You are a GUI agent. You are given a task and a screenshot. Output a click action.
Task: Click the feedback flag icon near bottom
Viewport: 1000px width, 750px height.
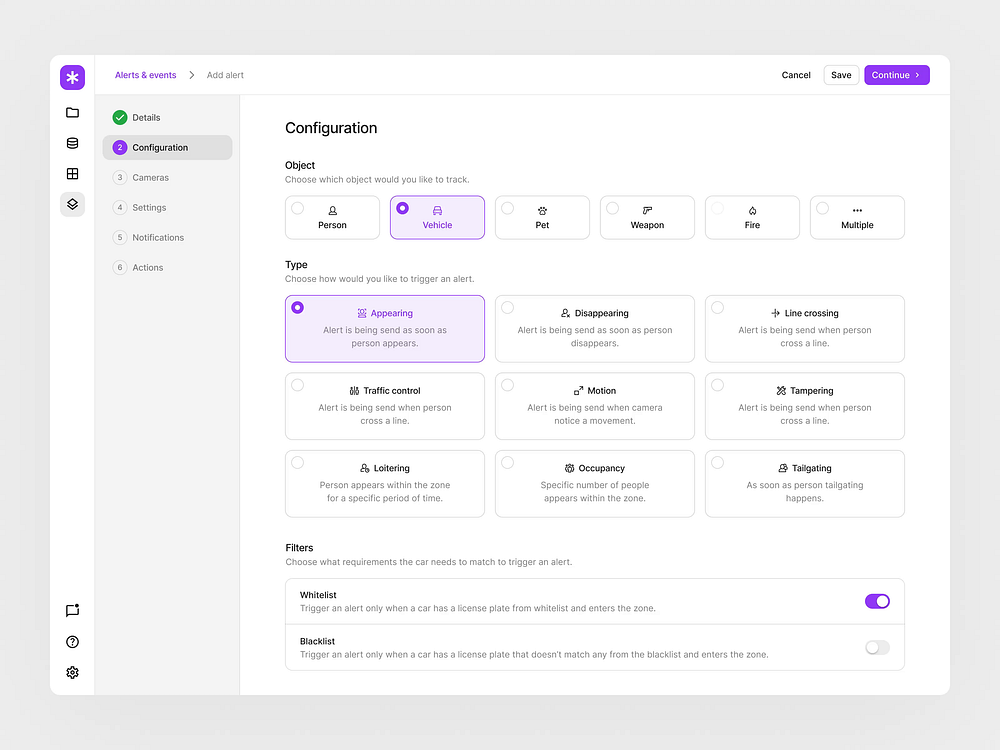point(71,611)
